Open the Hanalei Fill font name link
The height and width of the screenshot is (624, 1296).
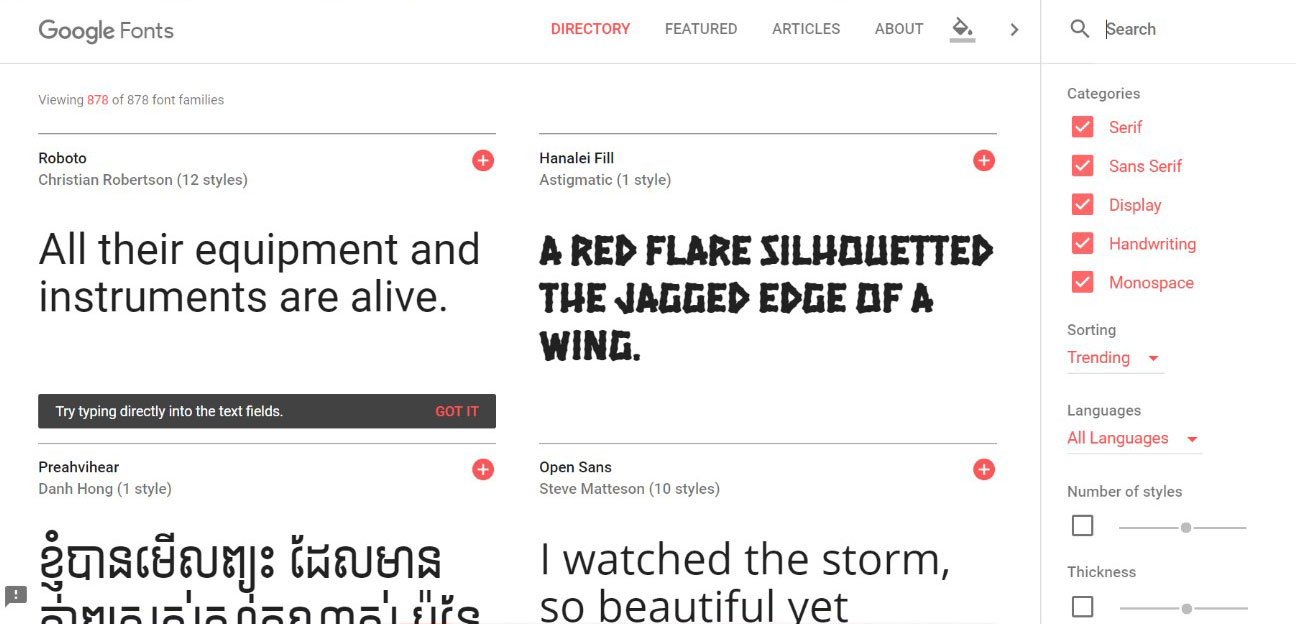[576, 158]
